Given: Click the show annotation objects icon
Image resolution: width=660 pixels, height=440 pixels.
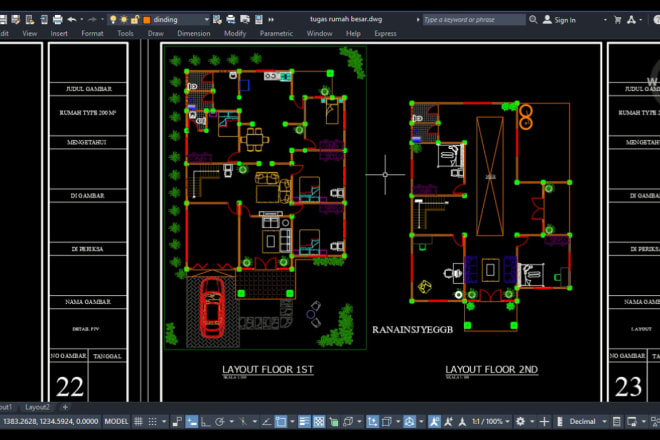Looking at the screenshot, I should [x=434, y=421].
